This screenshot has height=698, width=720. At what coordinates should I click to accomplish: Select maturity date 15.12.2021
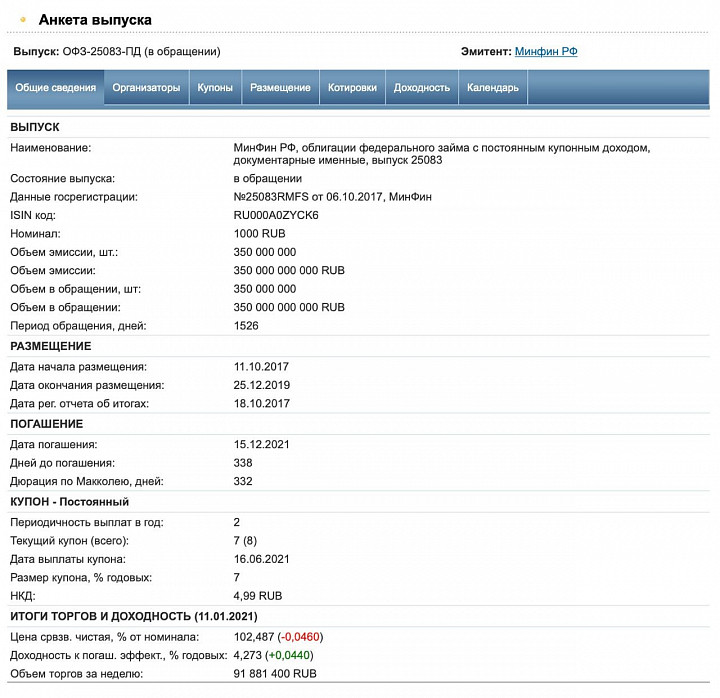pyautogui.click(x=261, y=444)
